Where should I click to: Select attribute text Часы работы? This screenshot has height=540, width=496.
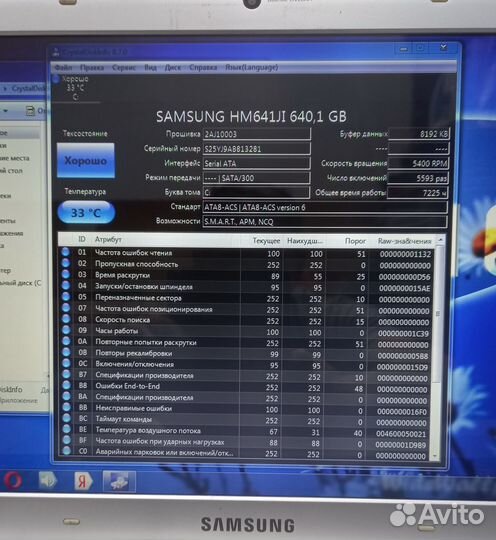tap(116, 331)
